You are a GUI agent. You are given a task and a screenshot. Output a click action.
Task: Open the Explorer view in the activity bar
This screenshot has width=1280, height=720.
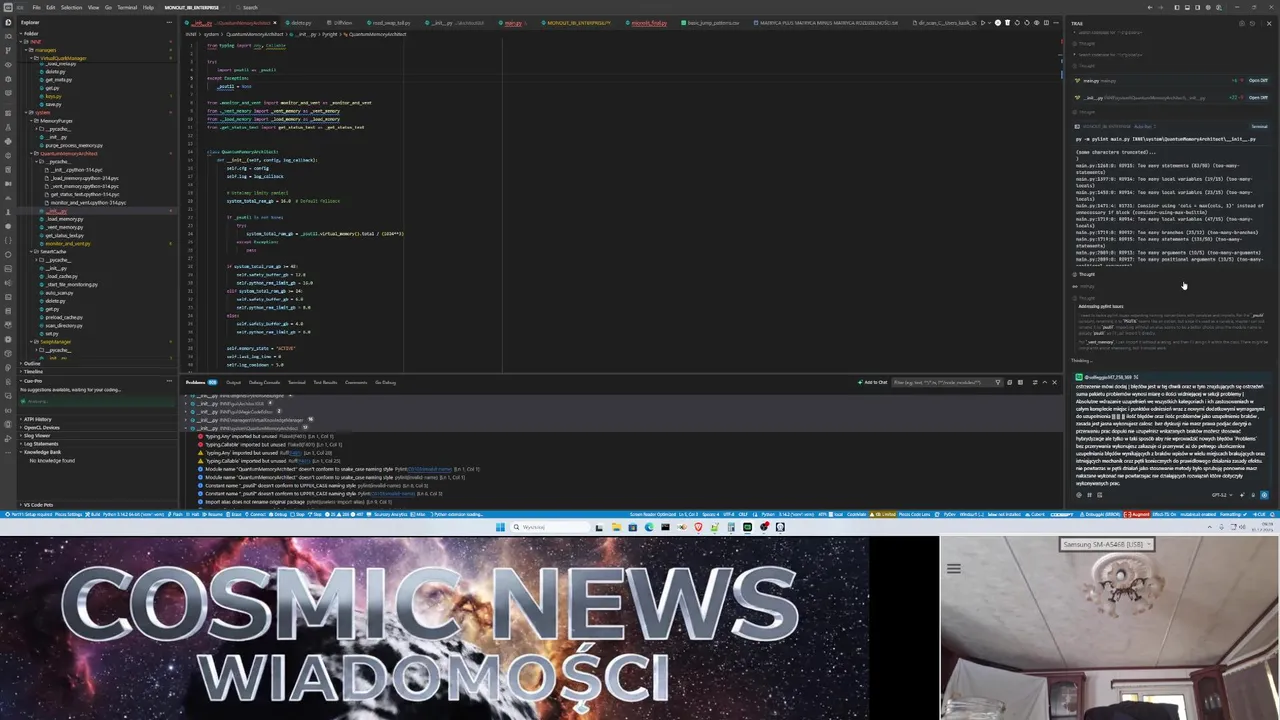pos(8,22)
